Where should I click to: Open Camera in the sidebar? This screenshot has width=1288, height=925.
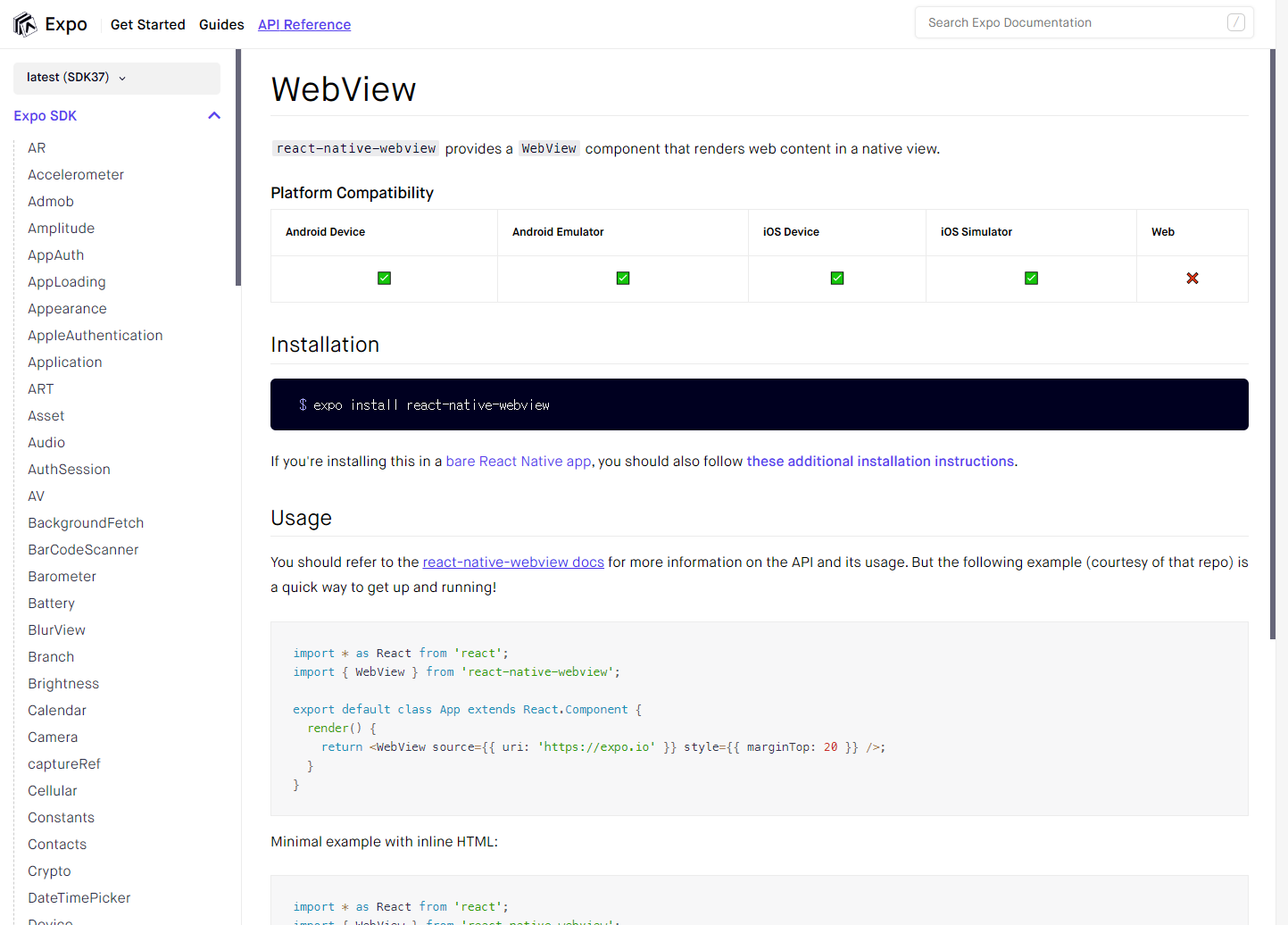pos(53,737)
